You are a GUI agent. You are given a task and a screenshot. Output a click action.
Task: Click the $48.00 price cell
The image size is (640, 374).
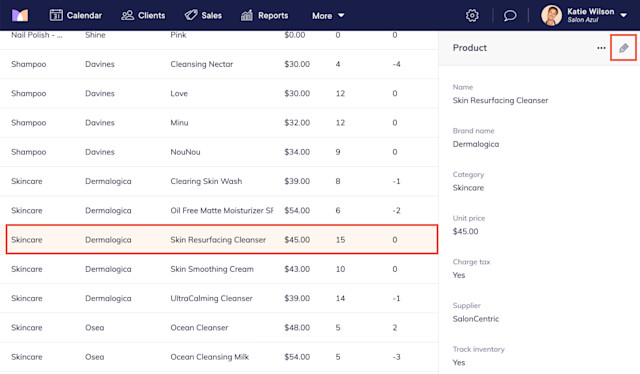(x=297, y=328)
